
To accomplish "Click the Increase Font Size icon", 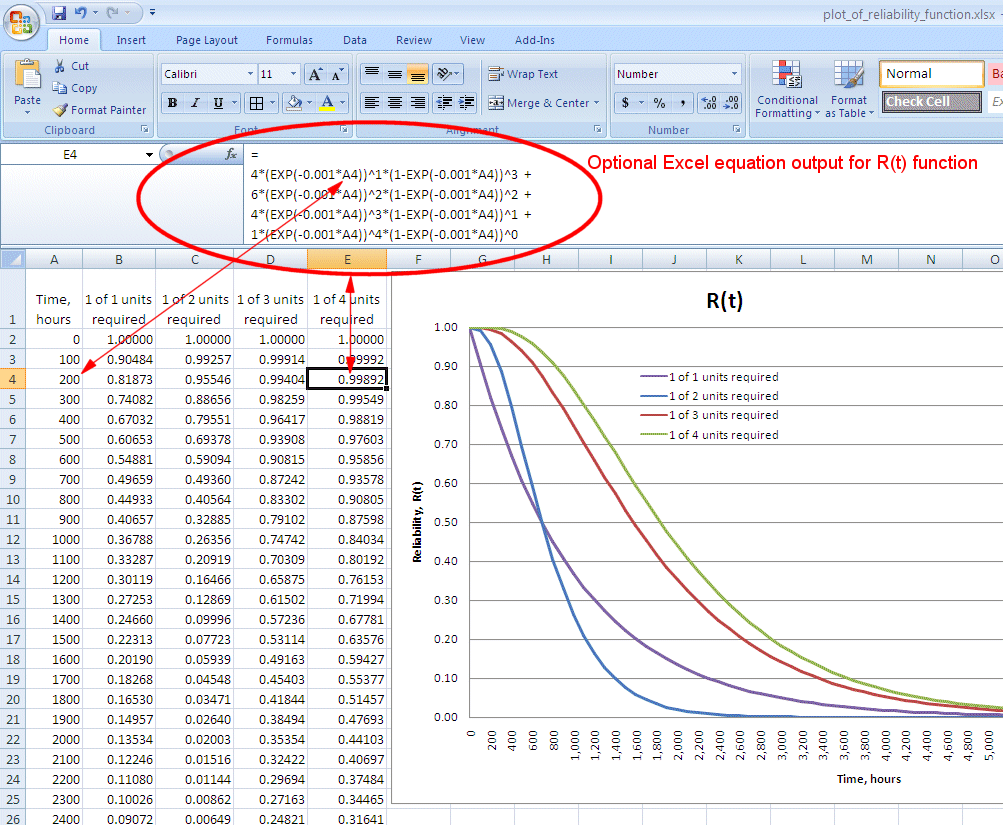I will [x=315, y=73].
